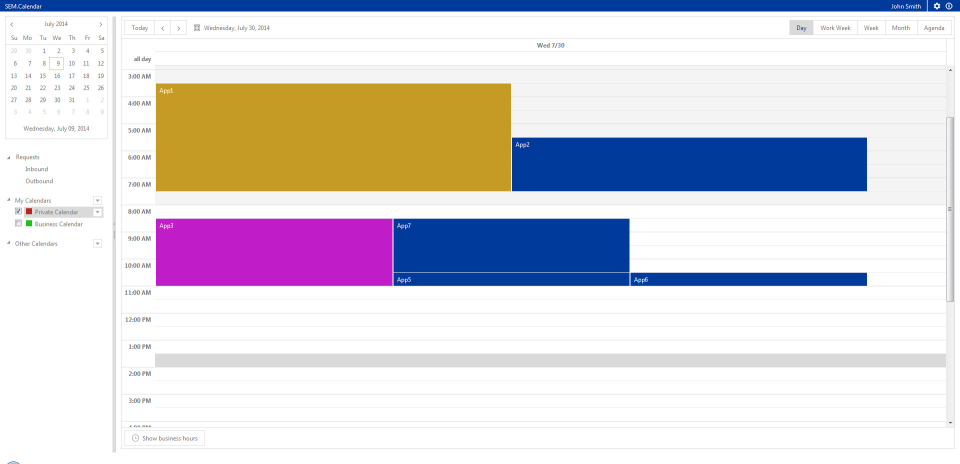Viewport: 960px width, 464px height.
Task: Click the Private Calendar label
Action: point(56,212)
